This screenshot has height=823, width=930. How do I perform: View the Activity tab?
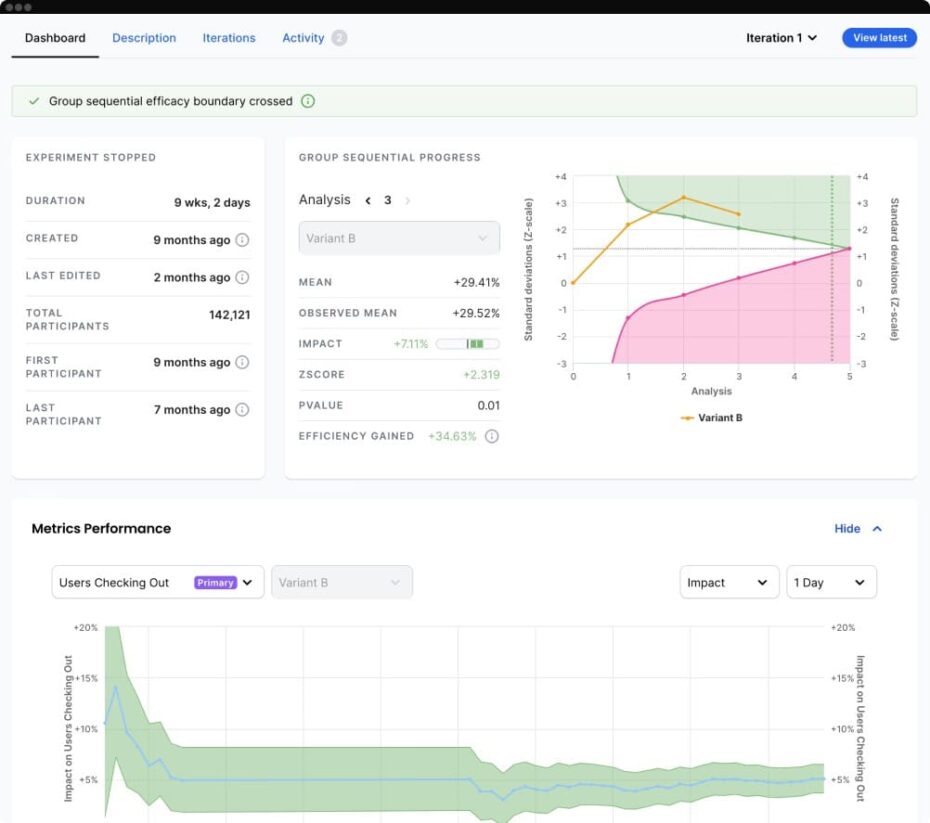[300, 37]
